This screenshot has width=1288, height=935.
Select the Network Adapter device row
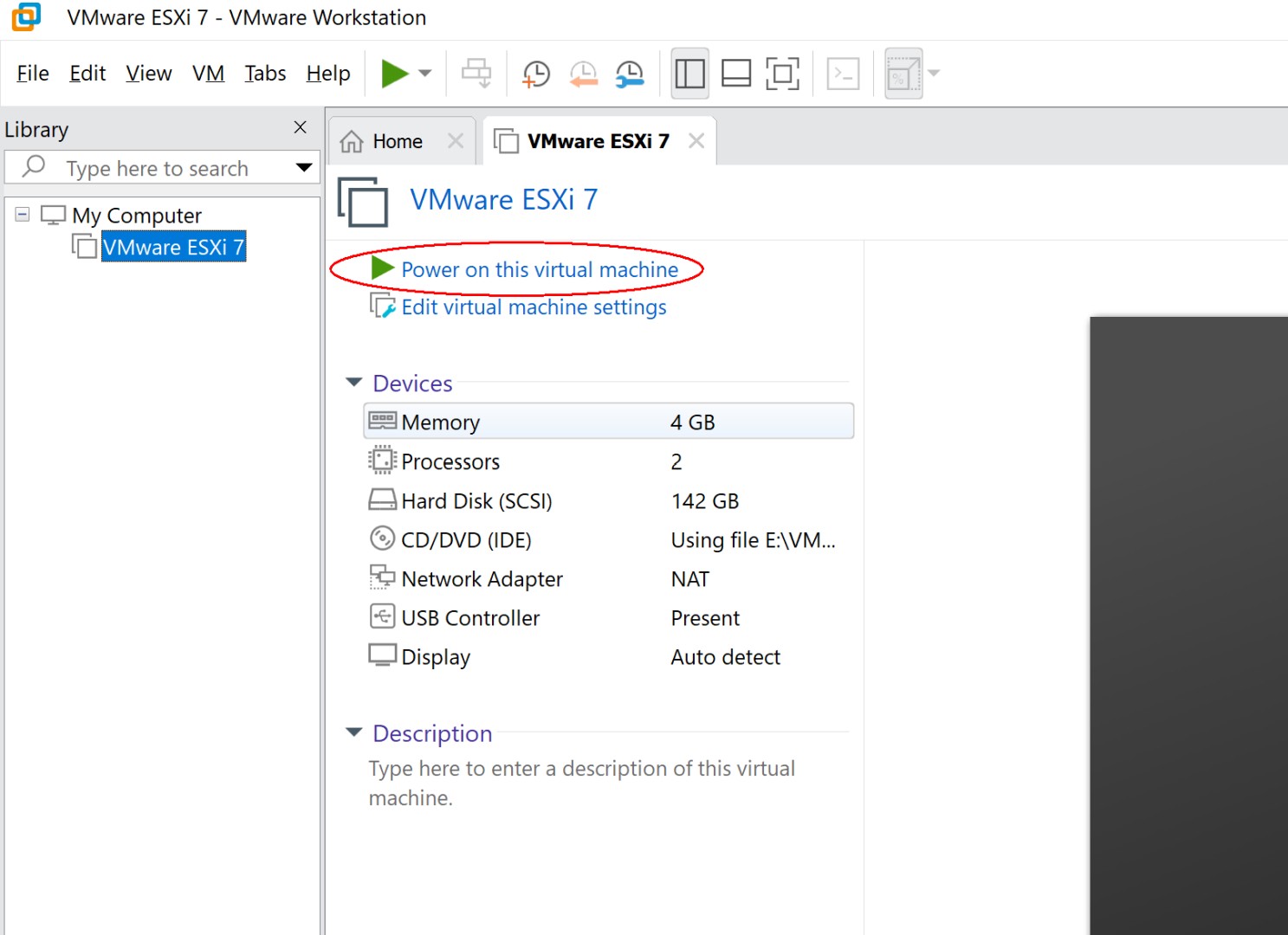tap(608, 578)
